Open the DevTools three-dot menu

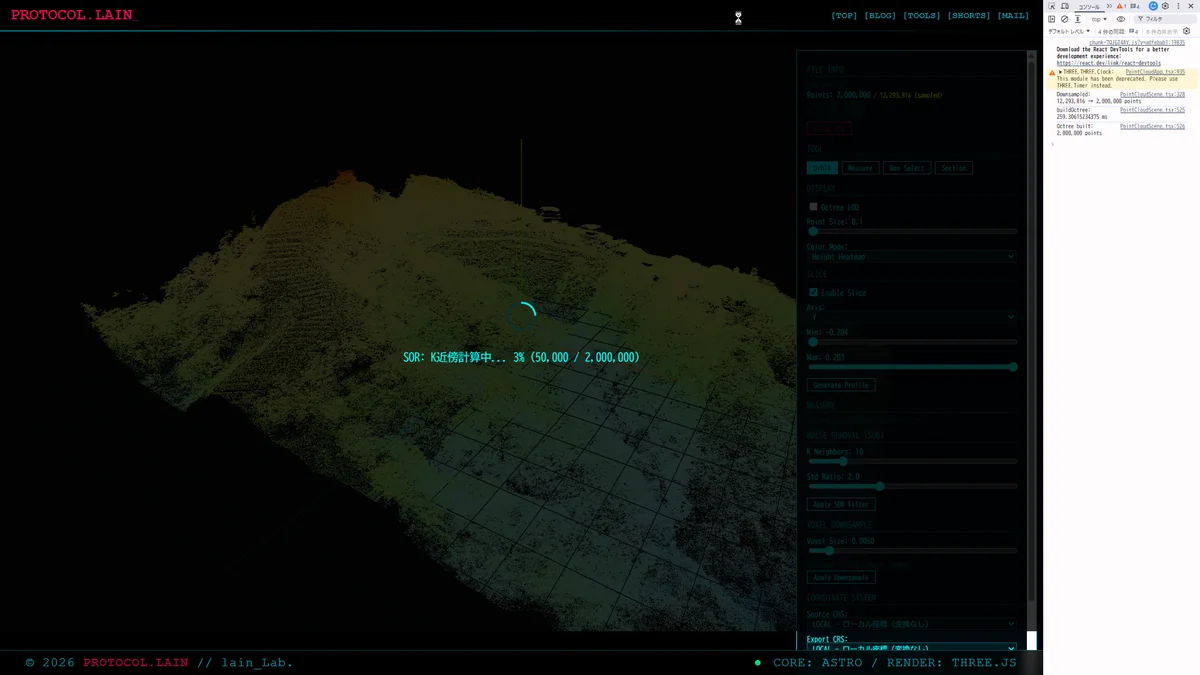tap(1178, 6)
